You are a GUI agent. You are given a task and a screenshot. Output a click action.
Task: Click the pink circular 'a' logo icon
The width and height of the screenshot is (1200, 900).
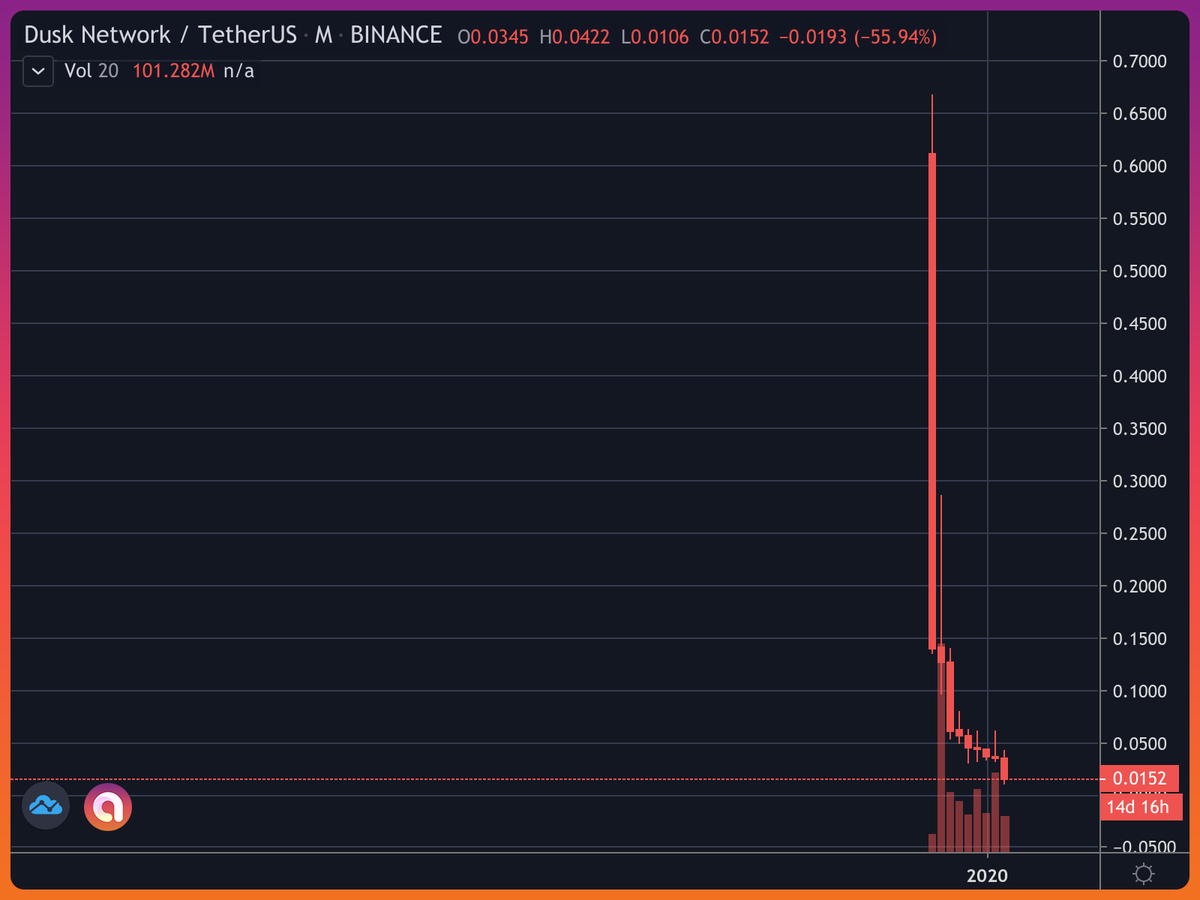click(108, 806)
